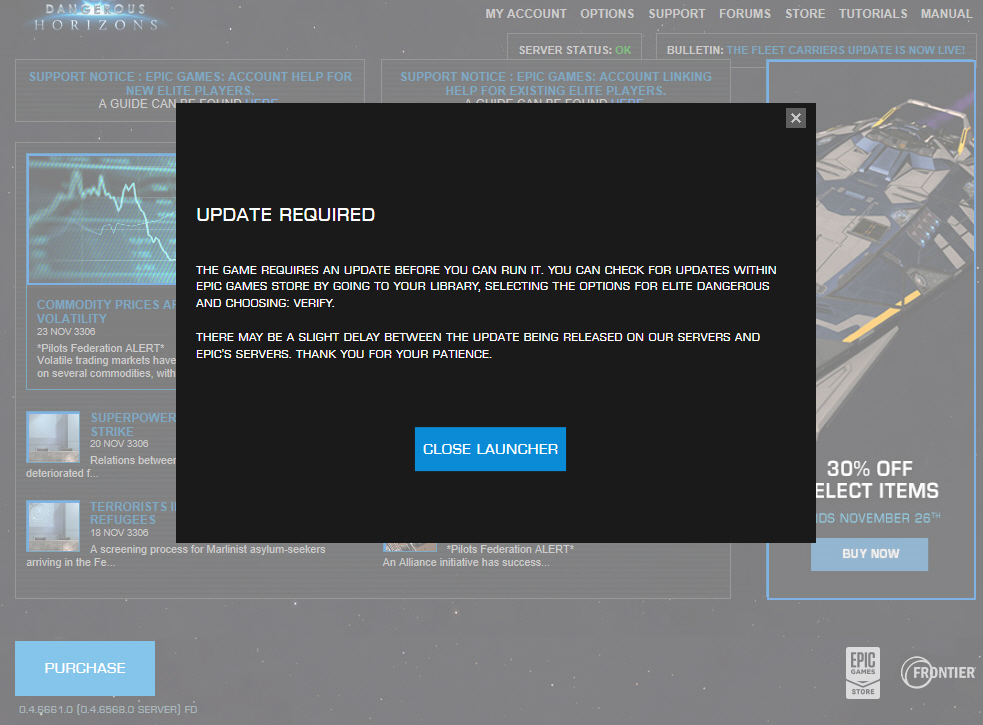Open the commodity price chart thumbnail
The image size is (983, 725).
coord(102,219)
